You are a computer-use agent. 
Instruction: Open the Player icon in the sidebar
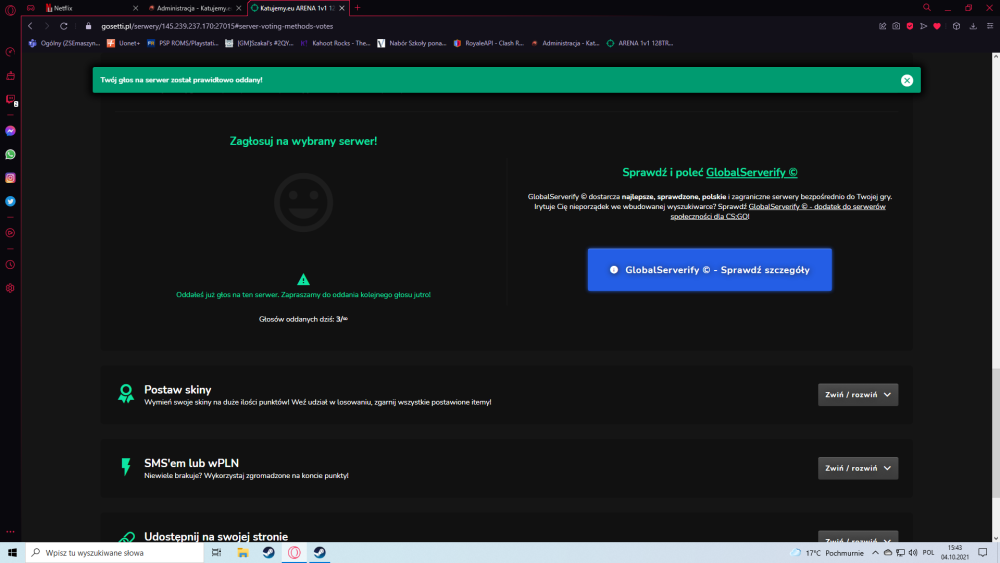coord(10,233)
